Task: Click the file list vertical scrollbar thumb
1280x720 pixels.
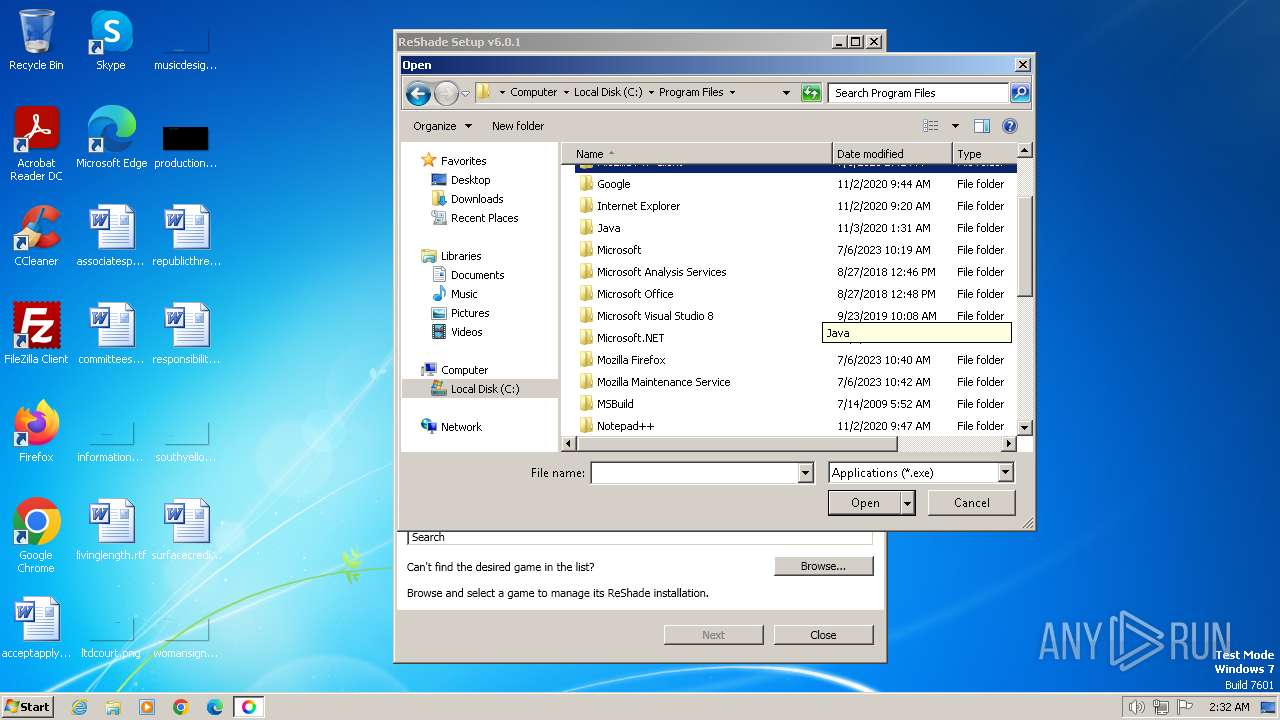Action: 1024,246
